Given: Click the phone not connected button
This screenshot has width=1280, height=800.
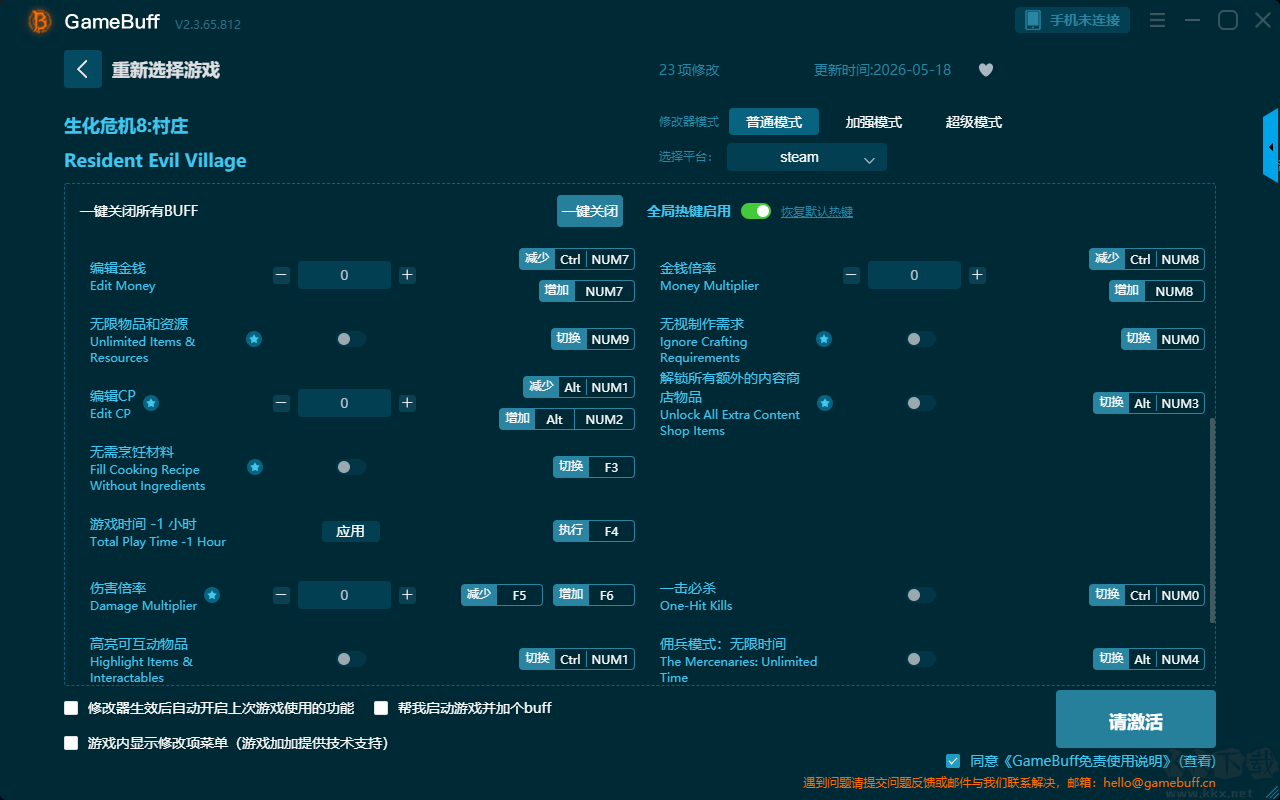Looking at the screenshot, I should click(x=1073, y=20).
